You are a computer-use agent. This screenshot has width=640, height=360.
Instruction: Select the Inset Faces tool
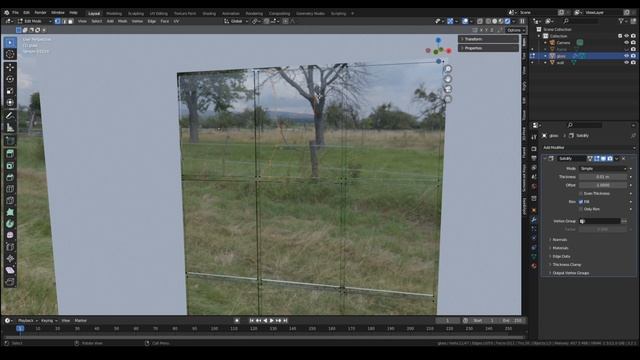coord(10,166)
